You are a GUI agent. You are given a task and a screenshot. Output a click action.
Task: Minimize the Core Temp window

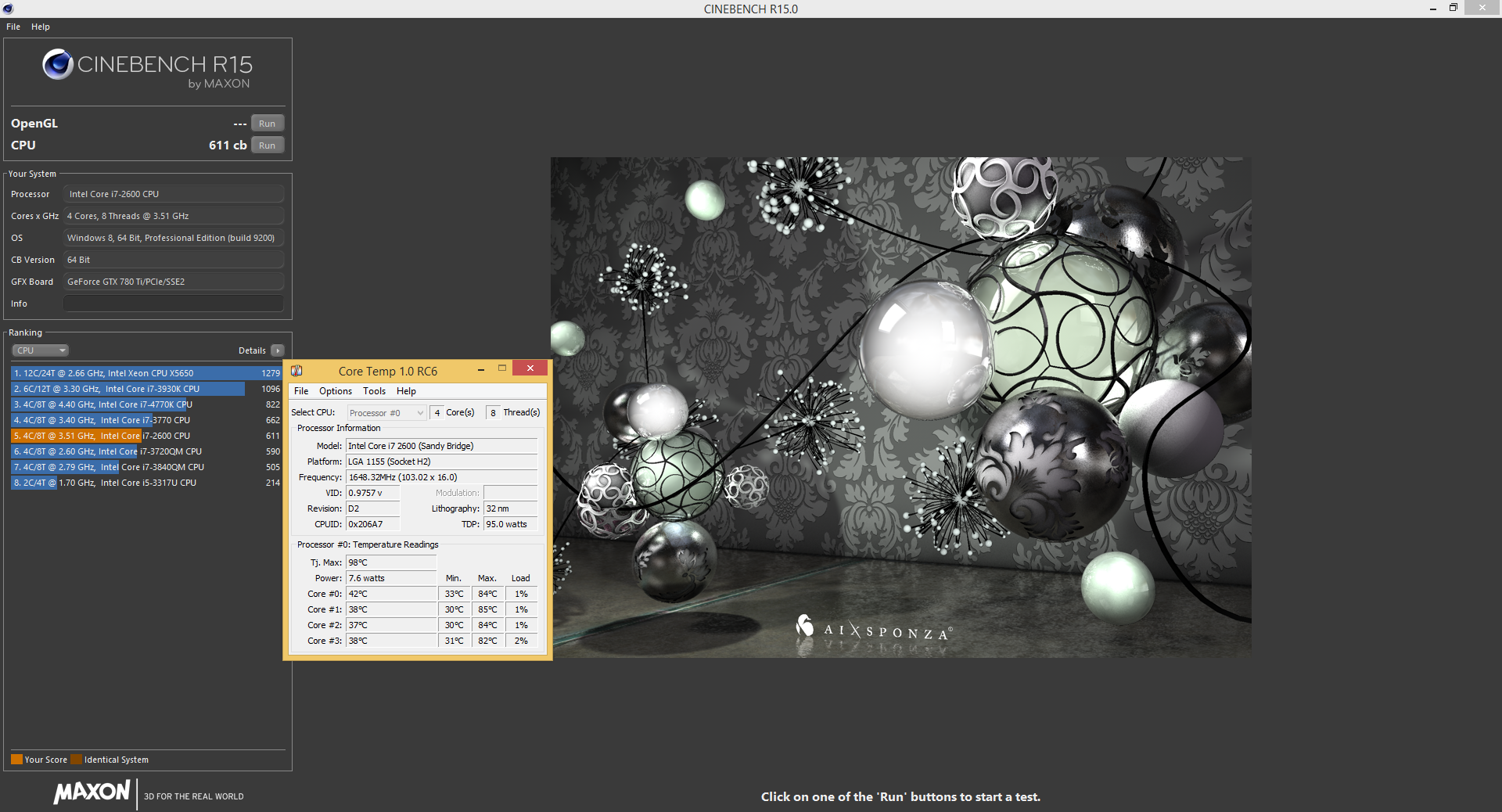pos(480,369)
